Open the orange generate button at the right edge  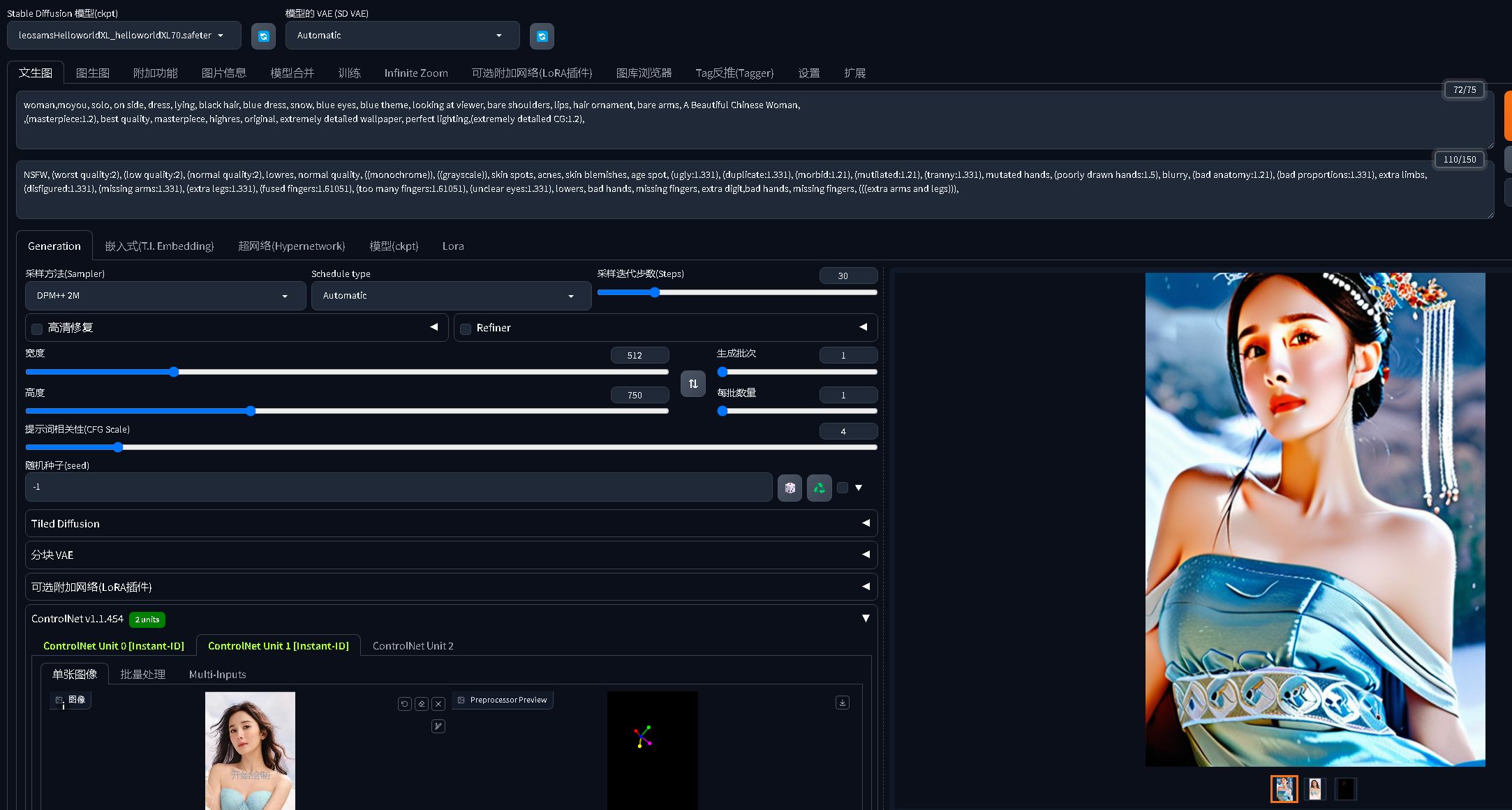1508,116
